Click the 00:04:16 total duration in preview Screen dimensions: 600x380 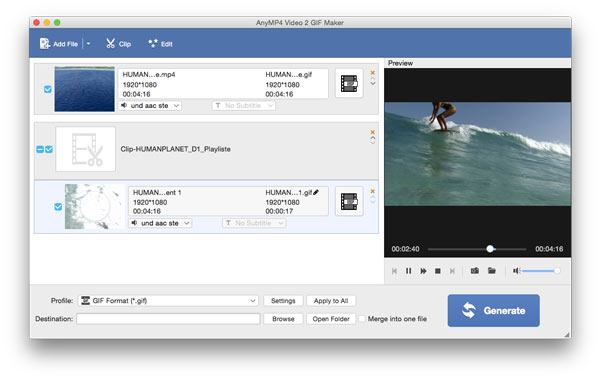pos(549,249)
